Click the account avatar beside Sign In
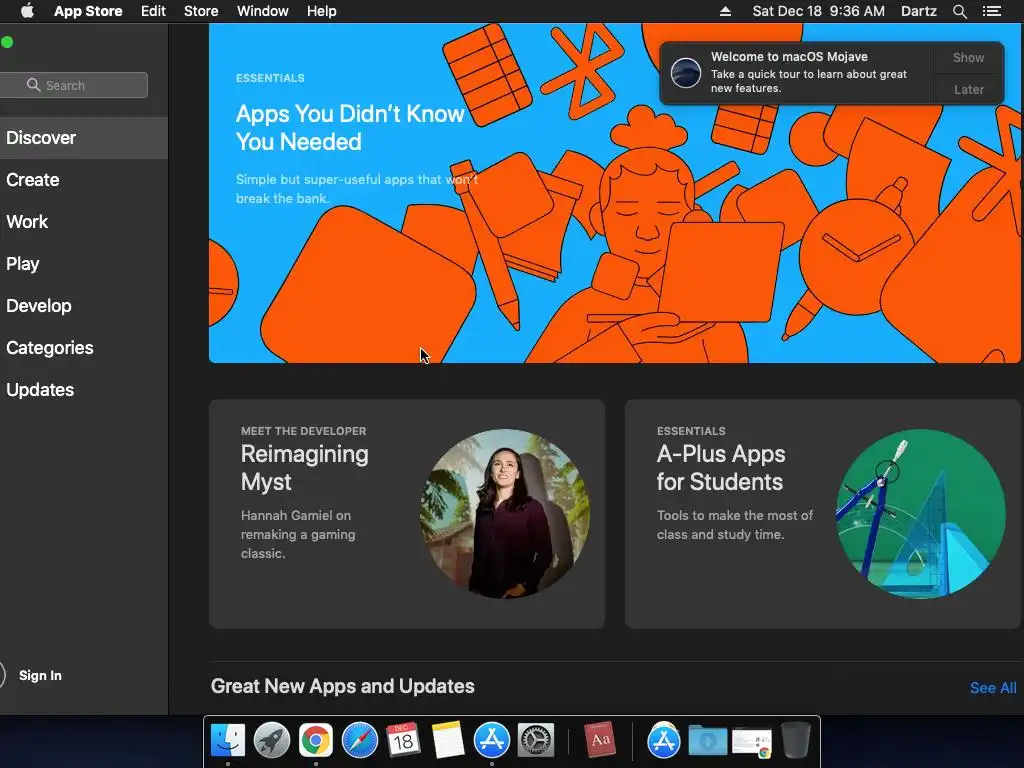The image size is (1024, 768). click(x=1, y=675)
